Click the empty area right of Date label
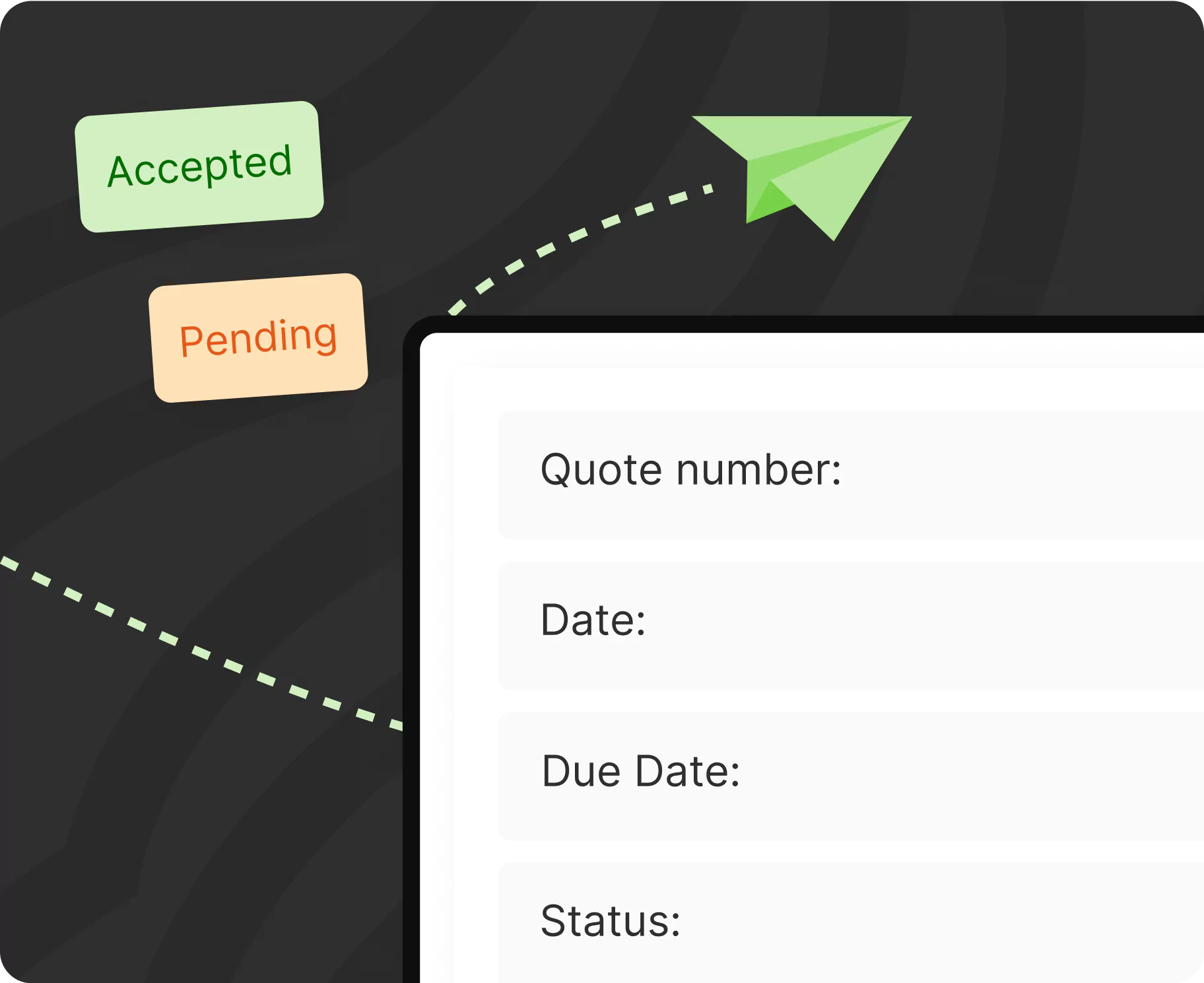Viewport: 1204px width, 983px height. pos(924,625)
